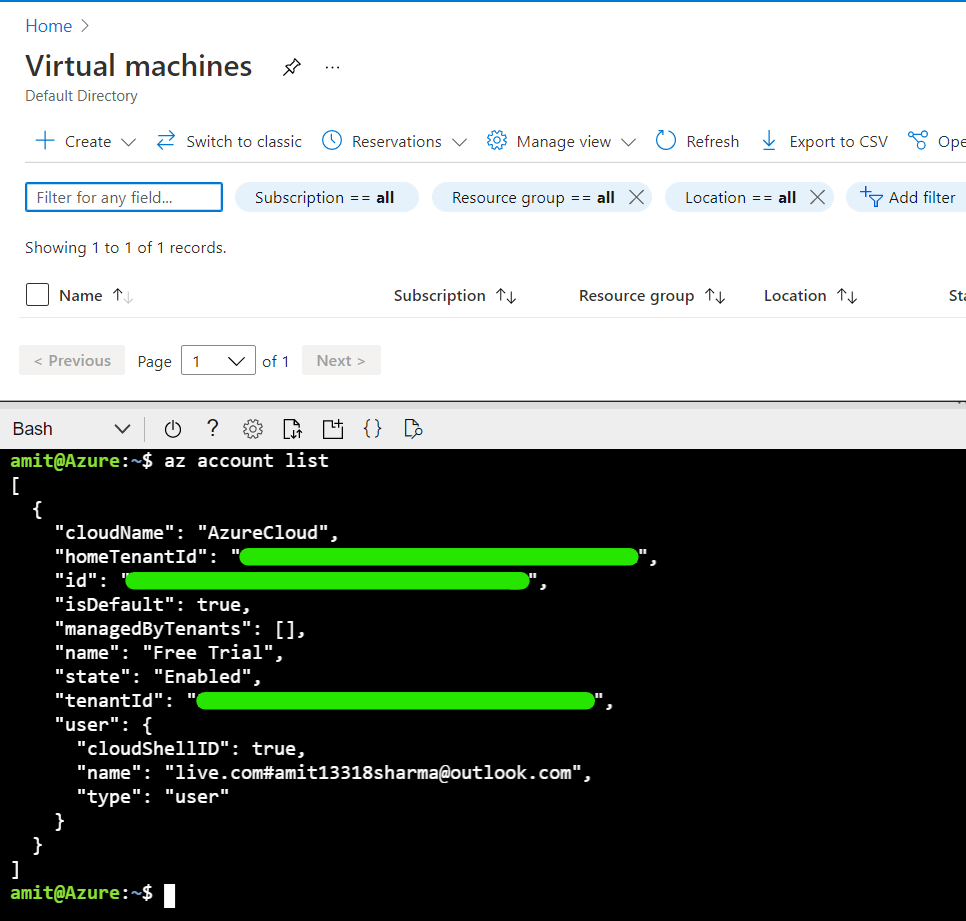Click the Default Directory subtitle
The width and height of the screenshot is (966, 921).
[x=81, y=96]
